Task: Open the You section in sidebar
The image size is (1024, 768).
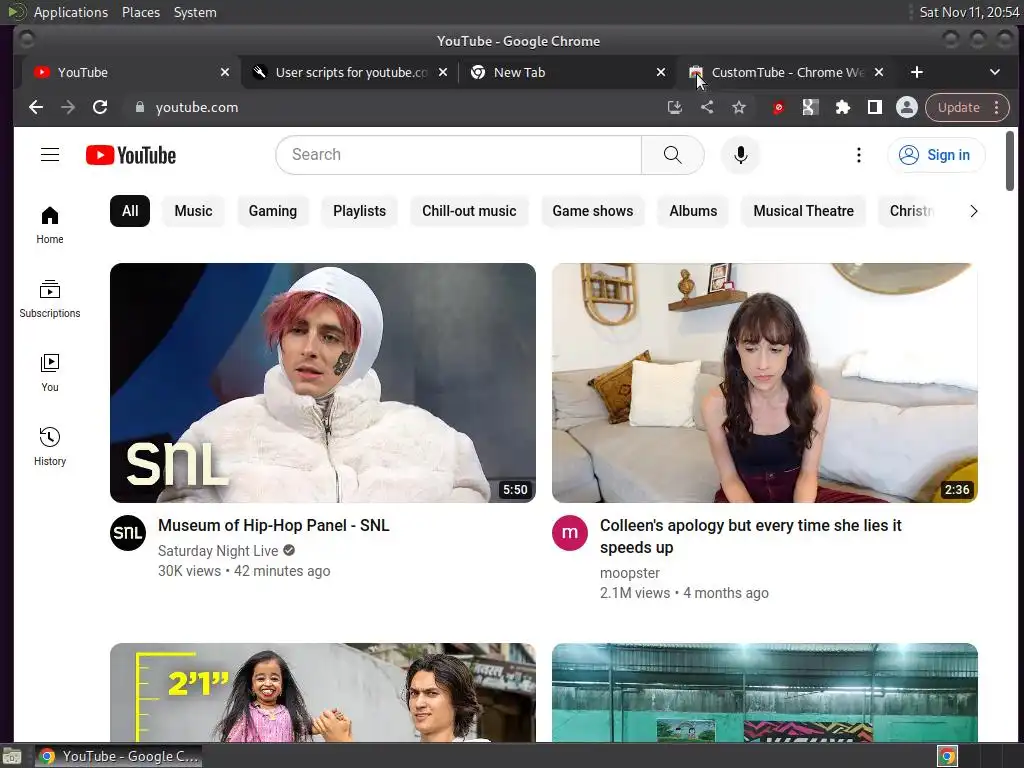Action: (50, 373)
